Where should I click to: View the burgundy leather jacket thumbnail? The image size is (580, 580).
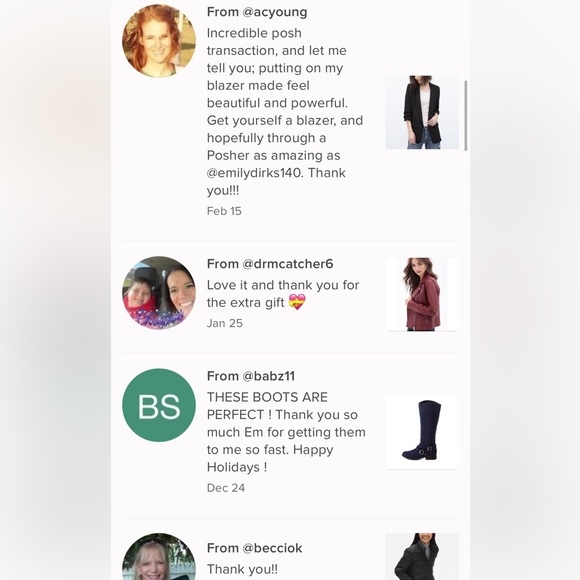point(422,294)
